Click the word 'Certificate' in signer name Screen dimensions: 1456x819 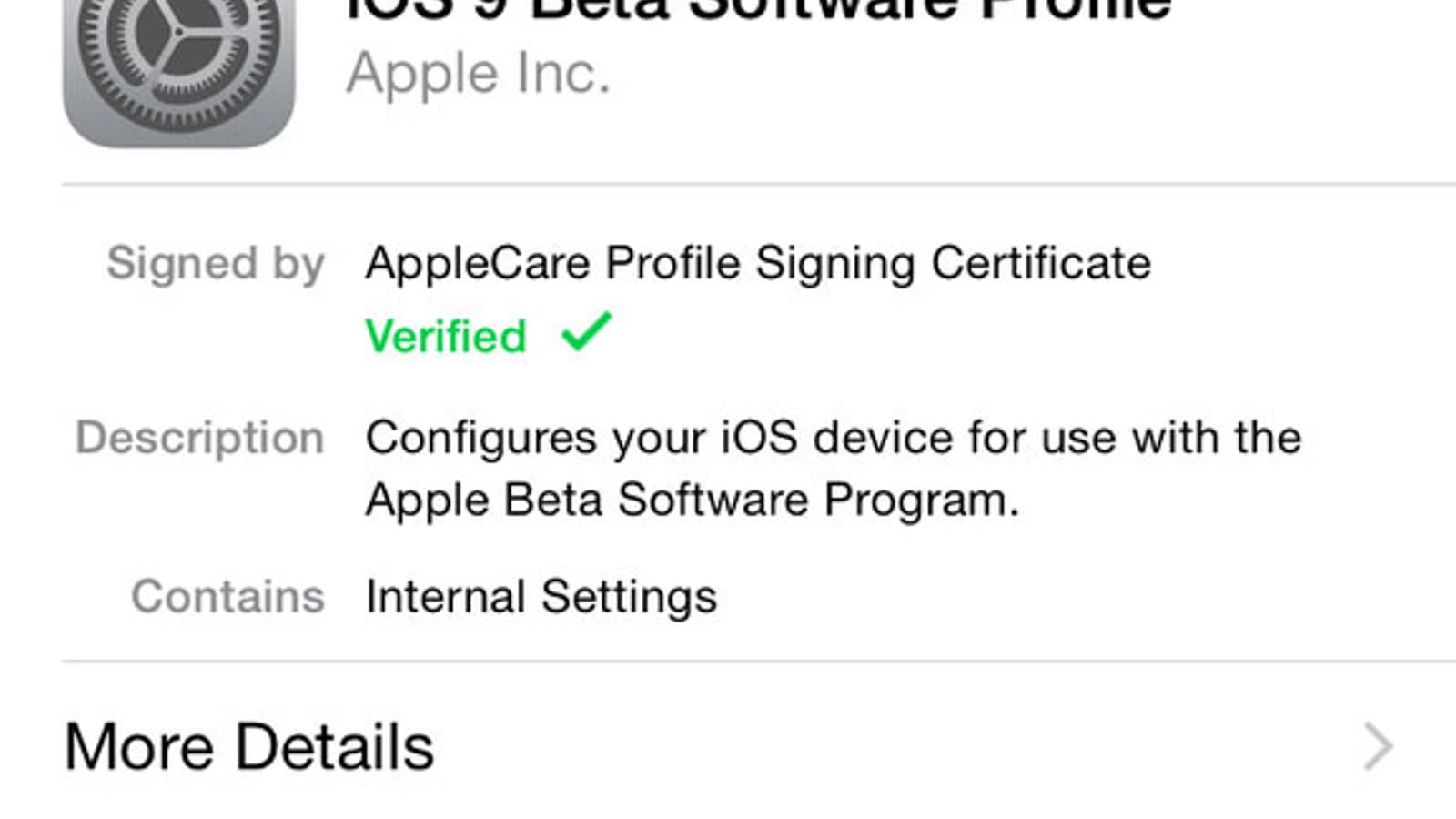[1040, 263]
